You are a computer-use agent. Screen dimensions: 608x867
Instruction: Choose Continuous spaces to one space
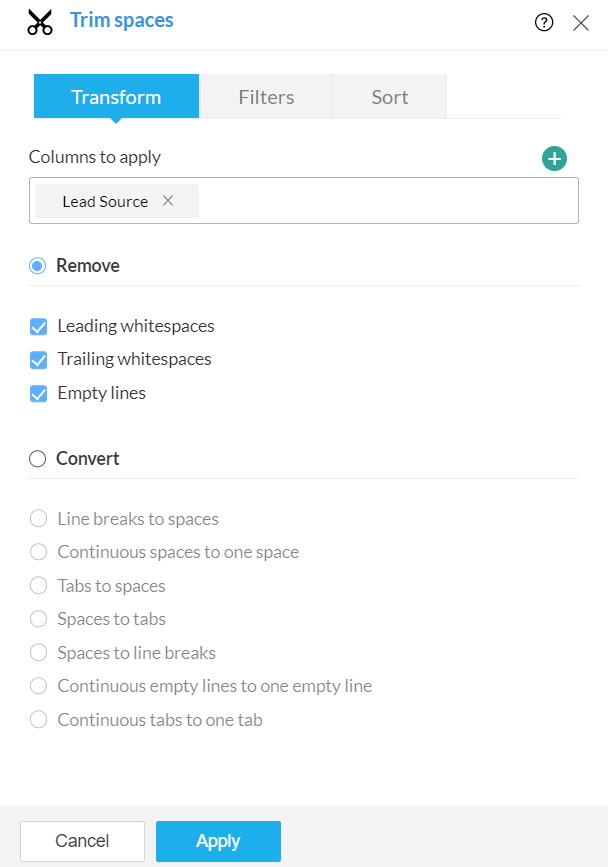click(x=39, y=552)
